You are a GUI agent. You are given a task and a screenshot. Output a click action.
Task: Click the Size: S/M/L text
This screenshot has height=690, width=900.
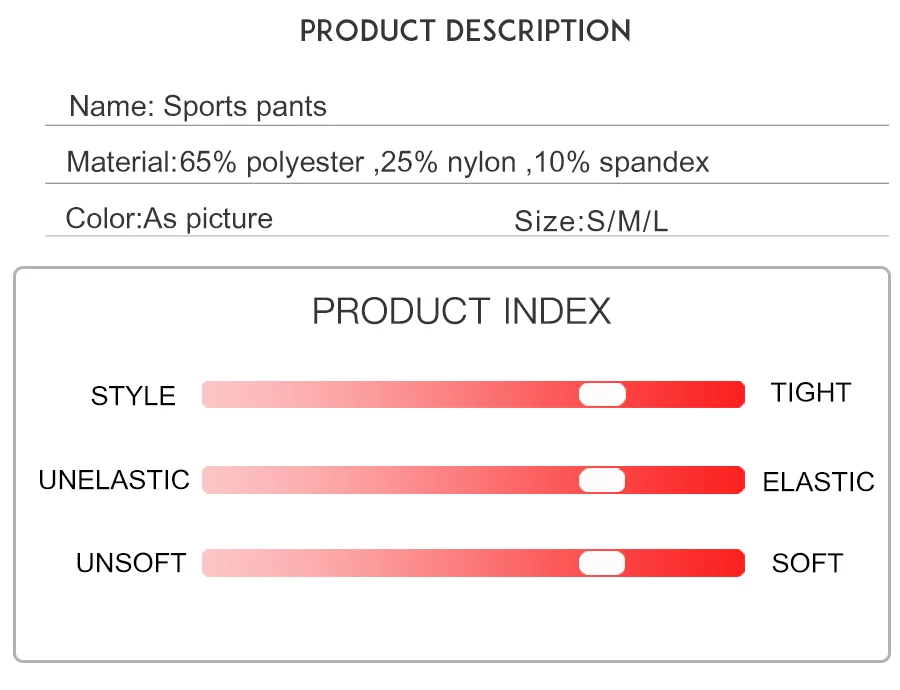click(x=591, y=221)
